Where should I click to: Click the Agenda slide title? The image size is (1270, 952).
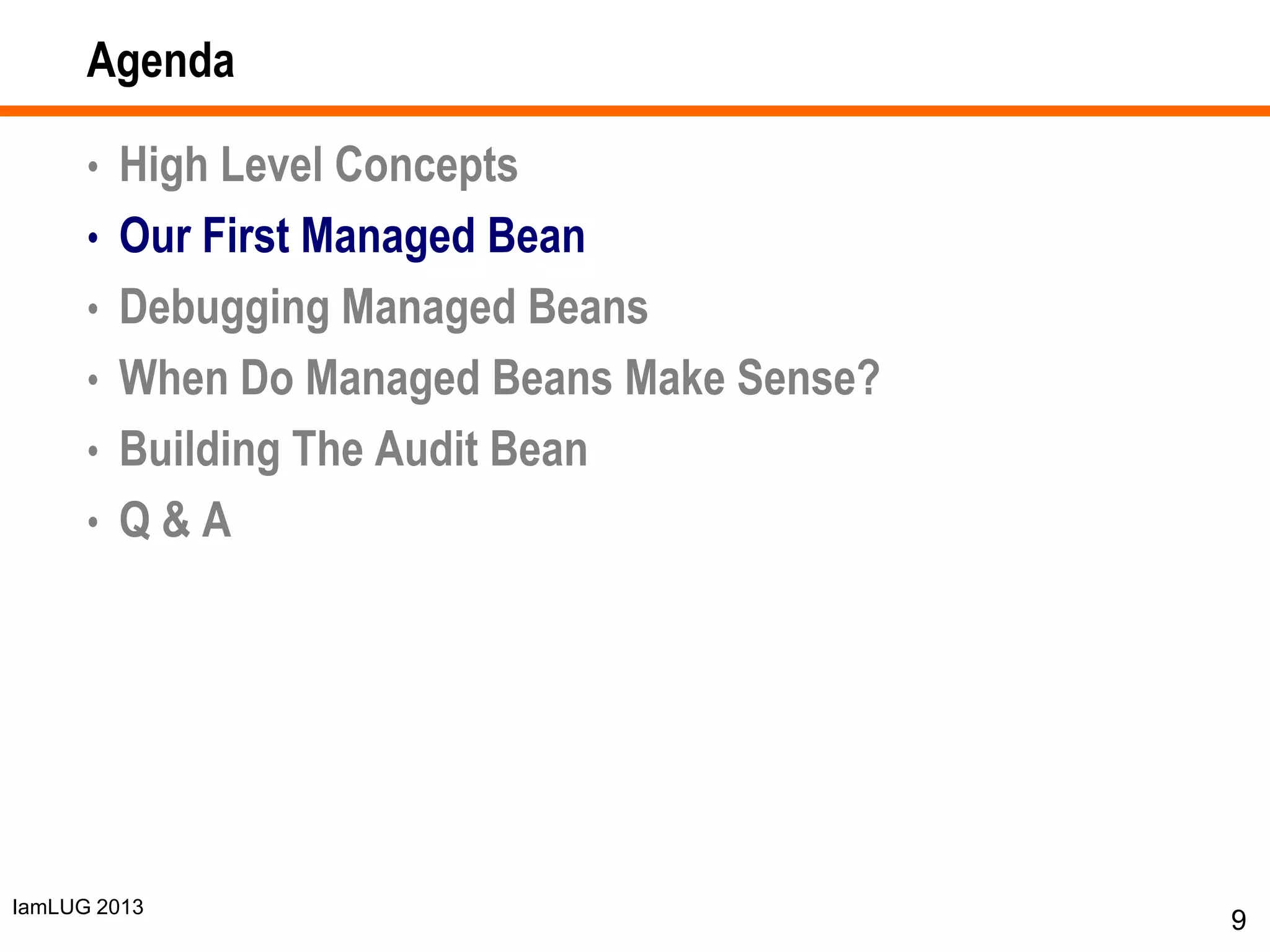(x=161, y=61)
